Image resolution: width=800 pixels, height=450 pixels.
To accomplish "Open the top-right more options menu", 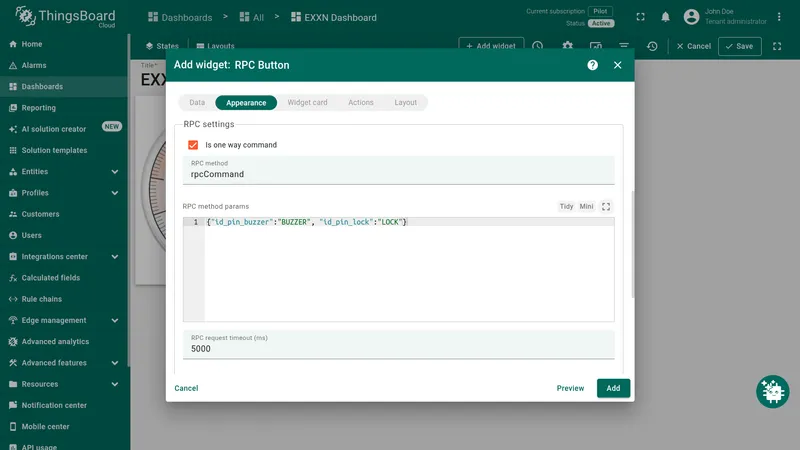I will pyautogui.click(x=779, y=17).
